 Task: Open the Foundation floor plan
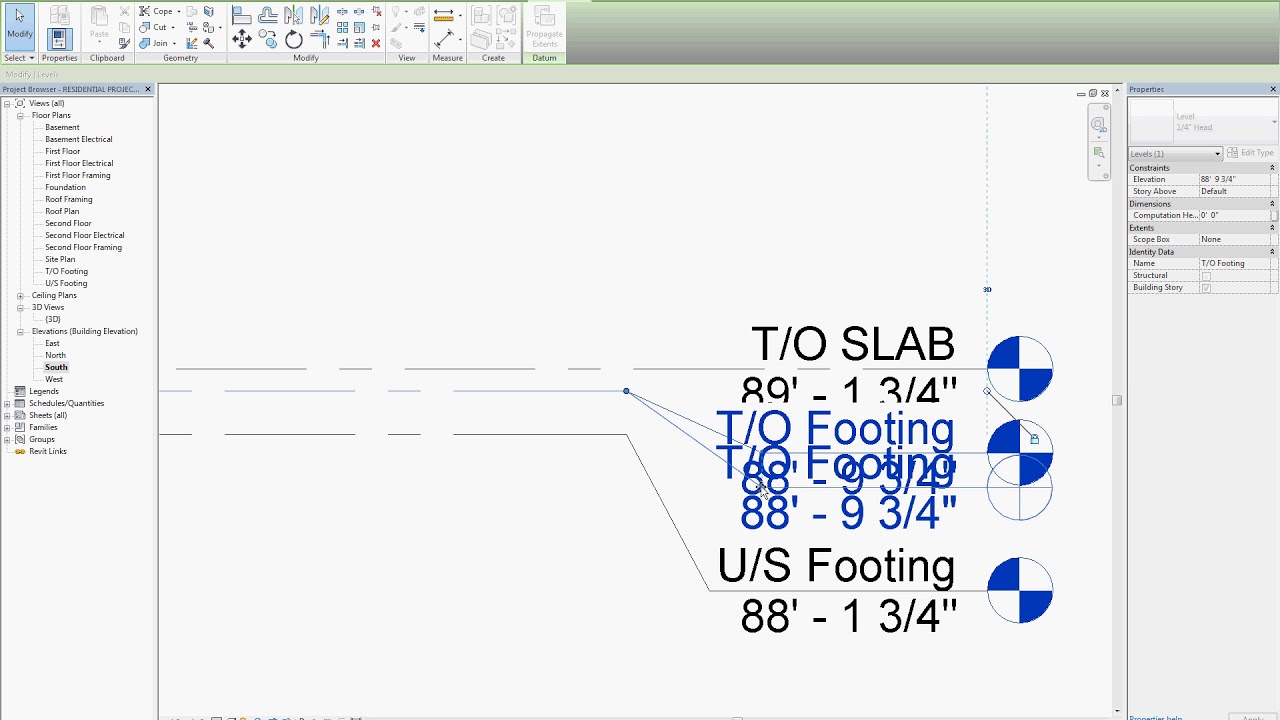65,187
